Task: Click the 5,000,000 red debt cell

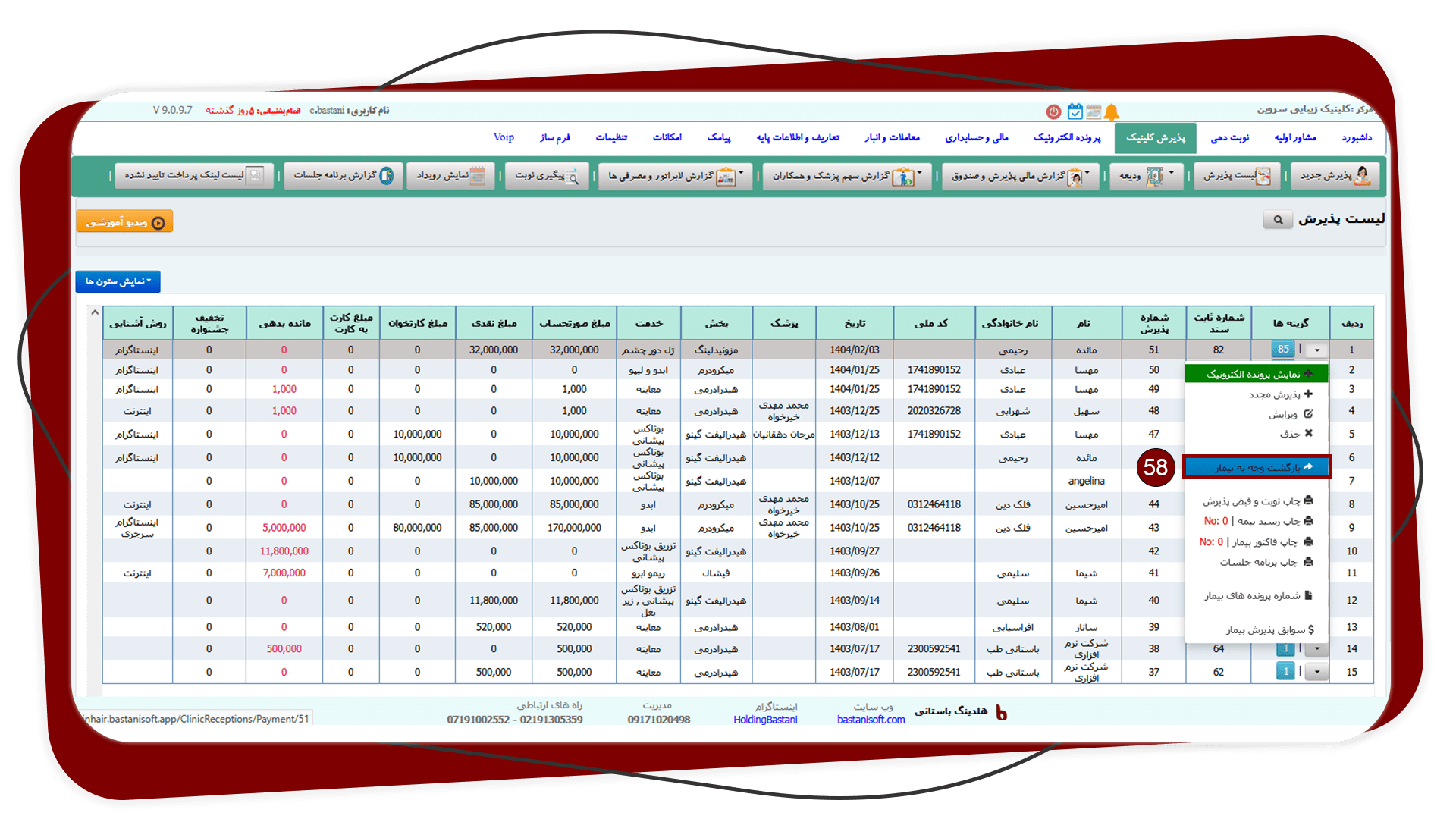Action: (x=284, y=528)
